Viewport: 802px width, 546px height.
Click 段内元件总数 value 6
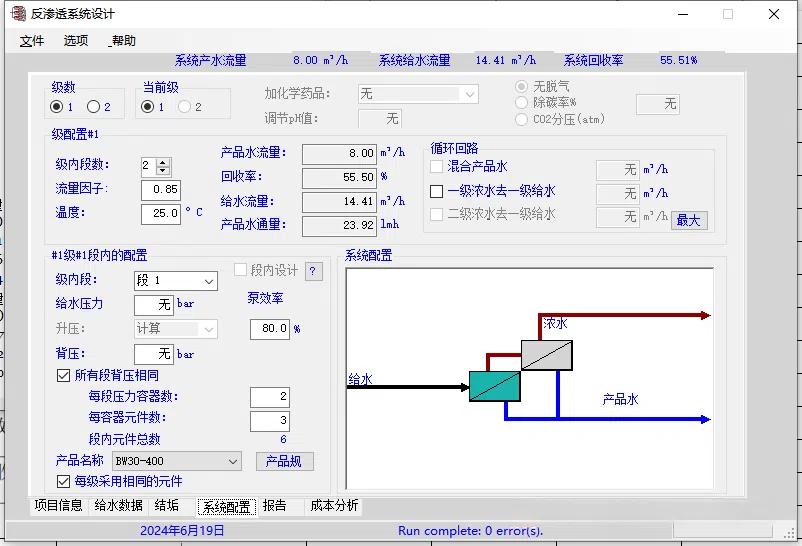tap(283, 439)
